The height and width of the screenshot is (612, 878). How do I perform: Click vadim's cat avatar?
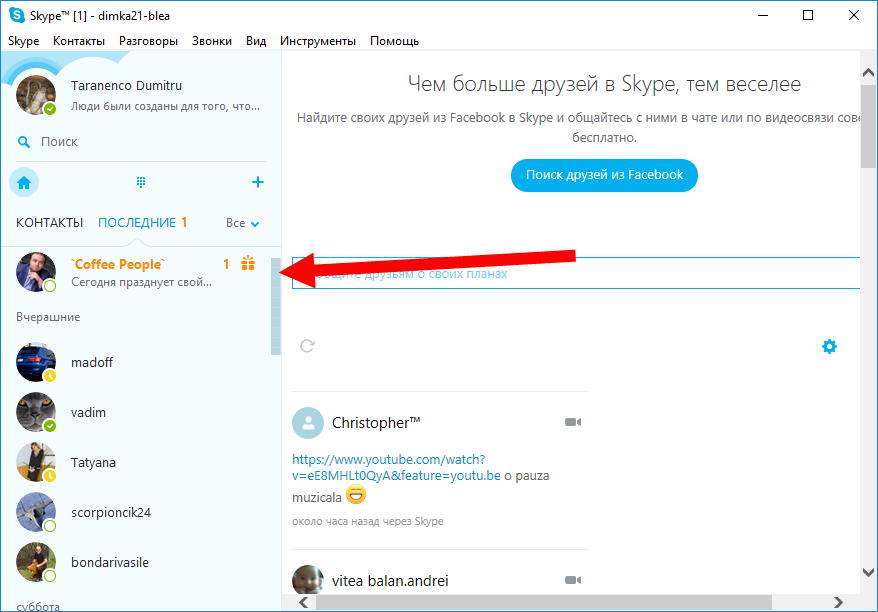pos(36,412)
